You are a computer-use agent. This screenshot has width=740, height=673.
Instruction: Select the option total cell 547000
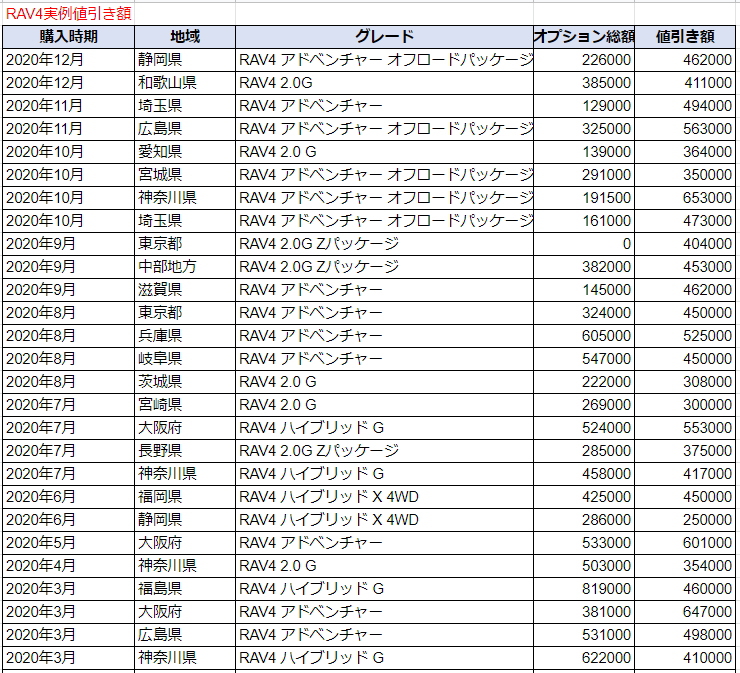point(584,359)
